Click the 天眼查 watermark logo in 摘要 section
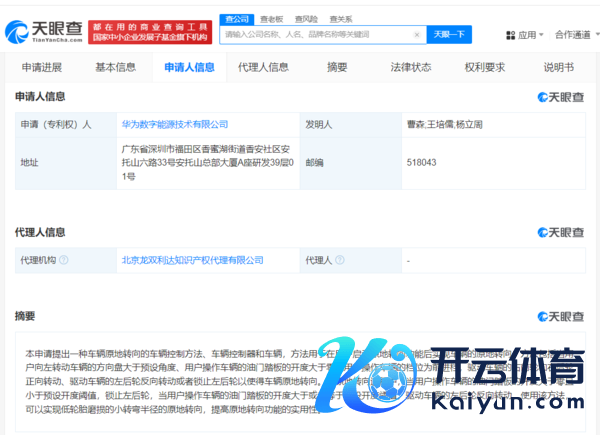 tap(560, 316)
